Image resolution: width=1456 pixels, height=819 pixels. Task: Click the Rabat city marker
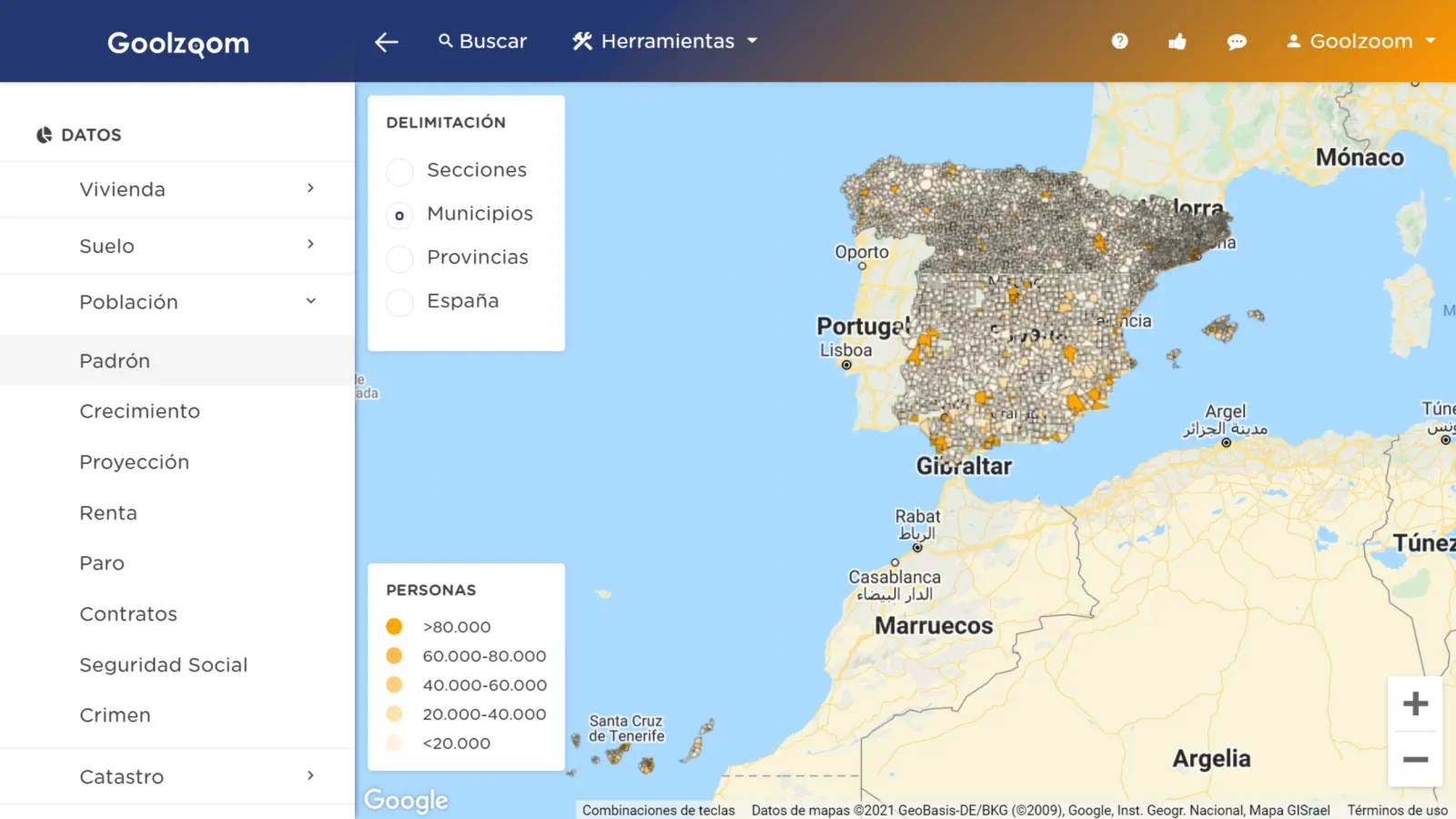pyautogui.click(x=917, y=548)
